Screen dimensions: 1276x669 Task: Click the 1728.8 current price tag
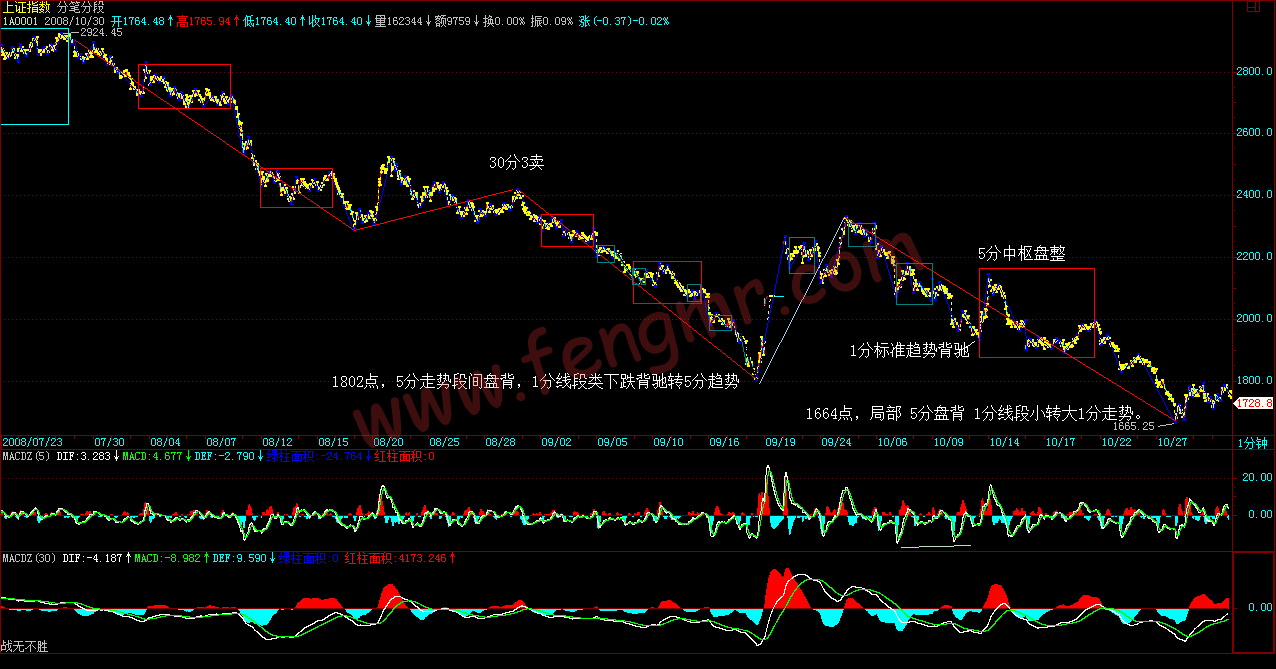coord(1255,403)
